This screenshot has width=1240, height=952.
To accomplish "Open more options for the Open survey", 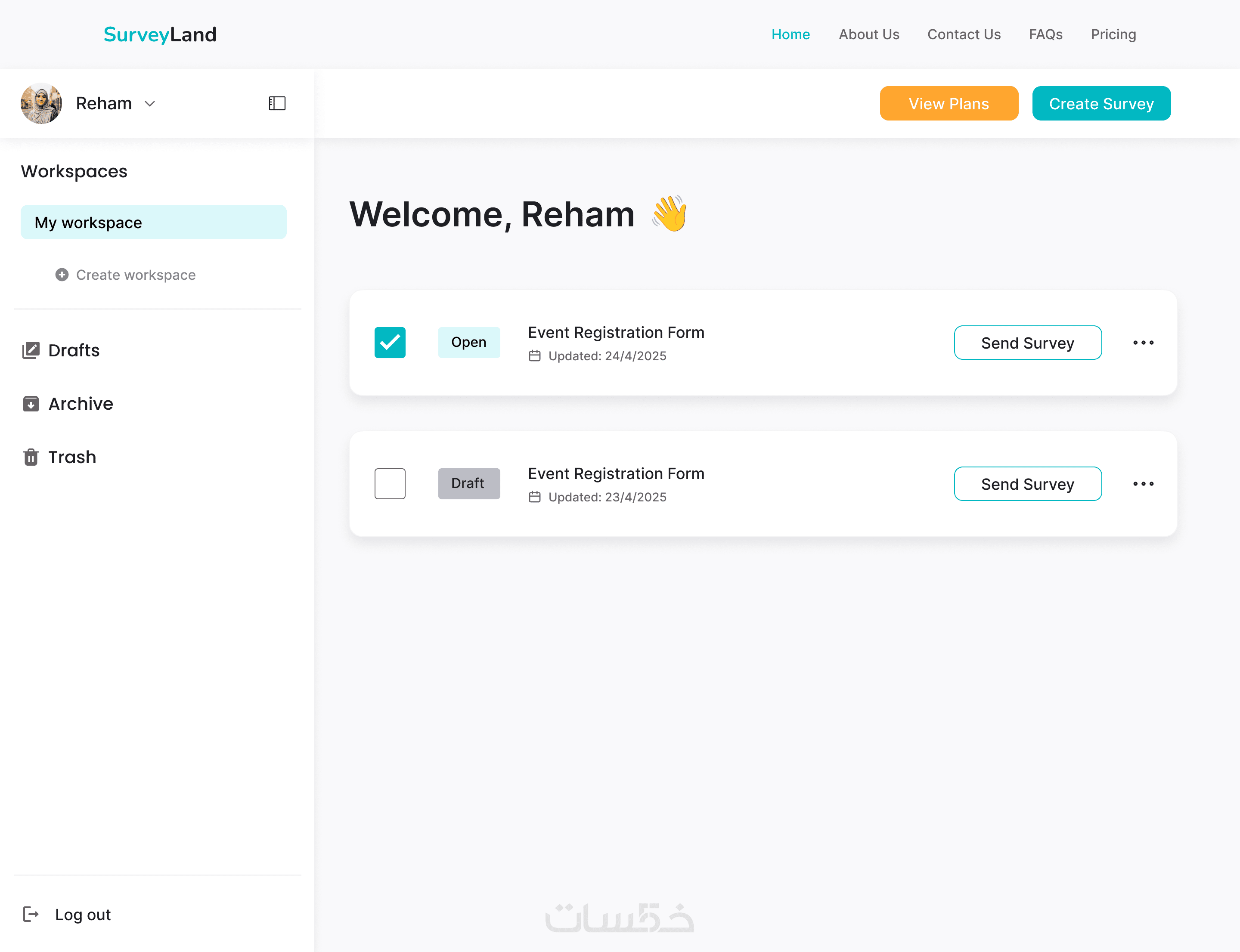I will click(x=1143, y=342).
